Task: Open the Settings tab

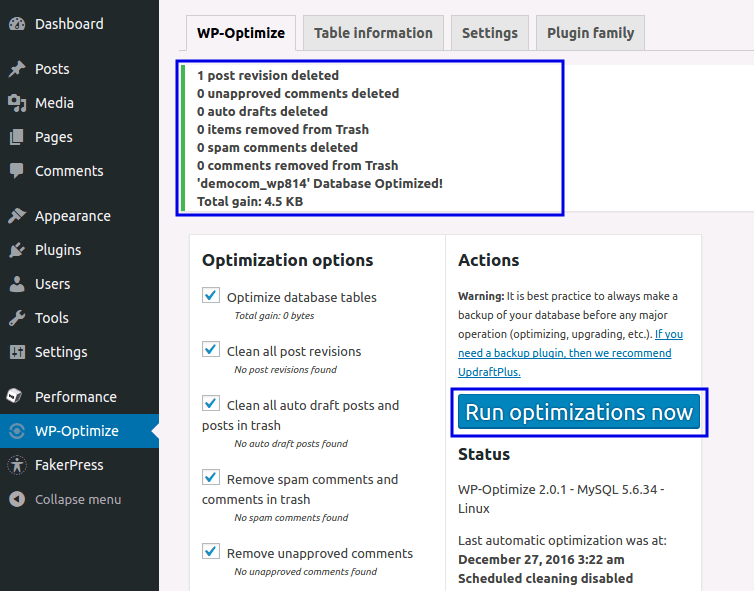Action: coord(490,33)
